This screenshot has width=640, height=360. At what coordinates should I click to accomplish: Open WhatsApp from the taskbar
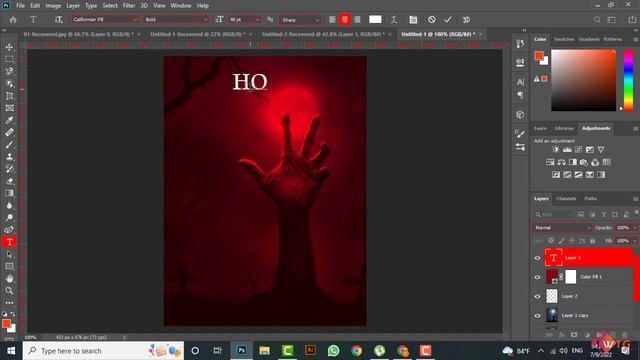333,351
